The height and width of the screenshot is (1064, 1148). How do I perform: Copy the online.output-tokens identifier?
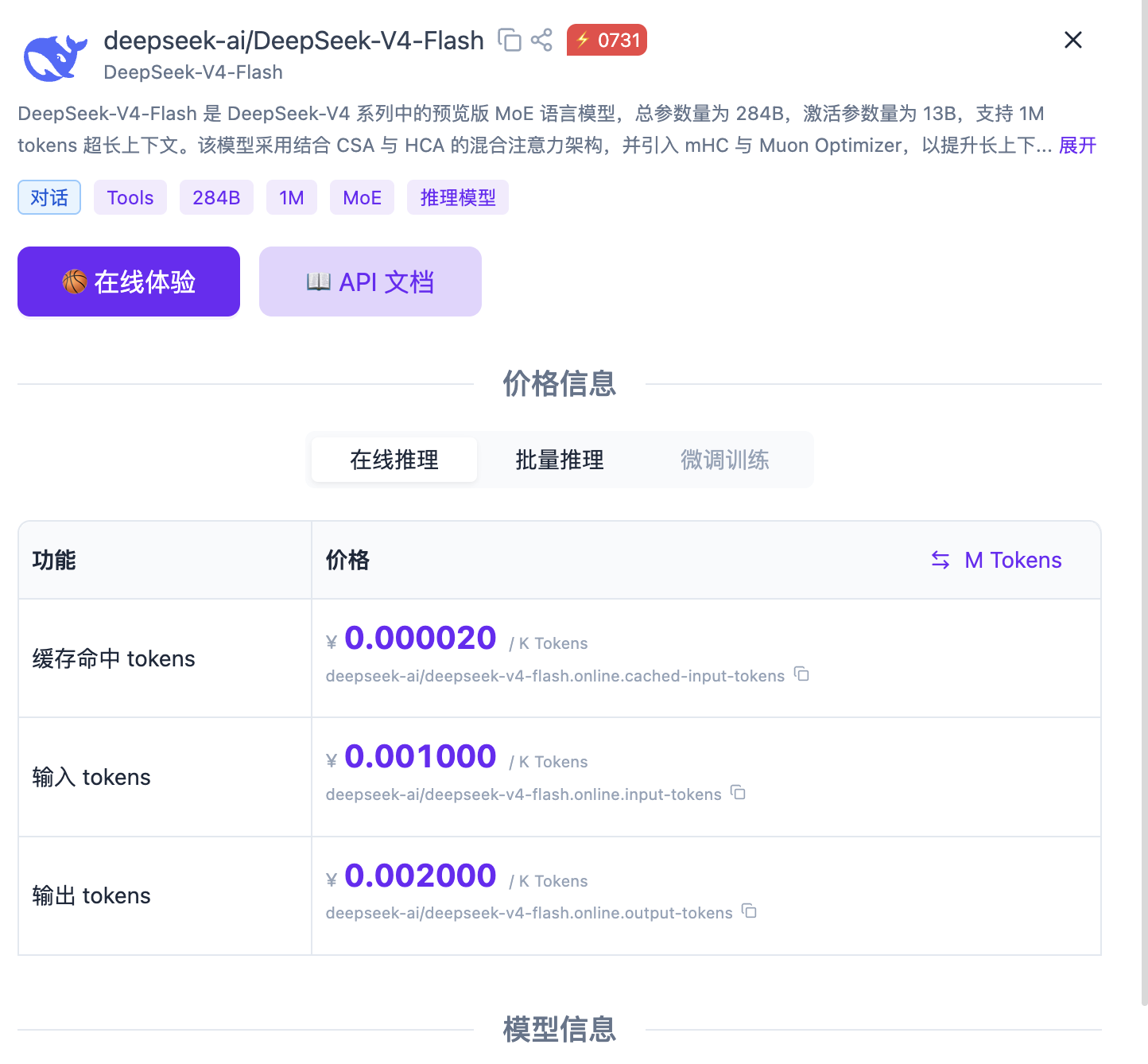click(x=750, y=911)
